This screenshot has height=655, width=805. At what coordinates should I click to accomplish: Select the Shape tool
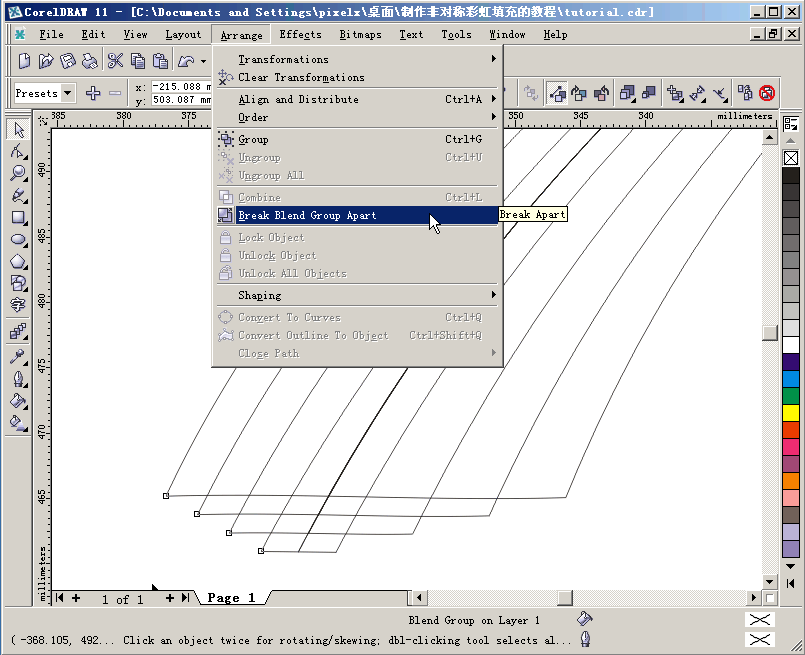click(x=18, y=151)
